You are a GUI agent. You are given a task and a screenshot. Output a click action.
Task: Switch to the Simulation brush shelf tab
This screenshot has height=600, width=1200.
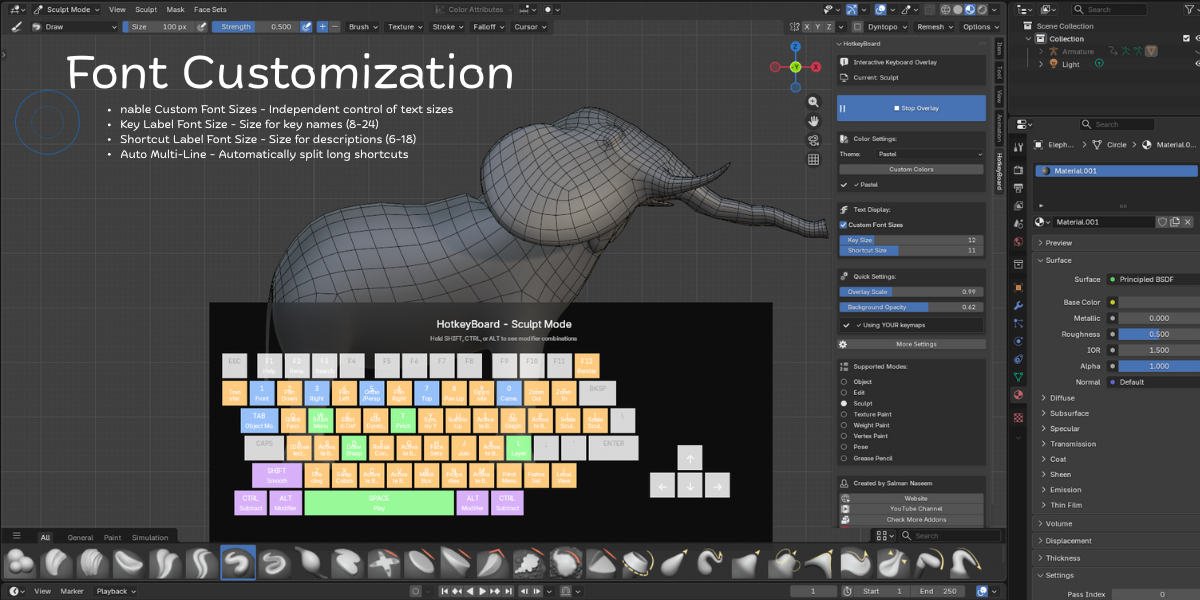150,537
